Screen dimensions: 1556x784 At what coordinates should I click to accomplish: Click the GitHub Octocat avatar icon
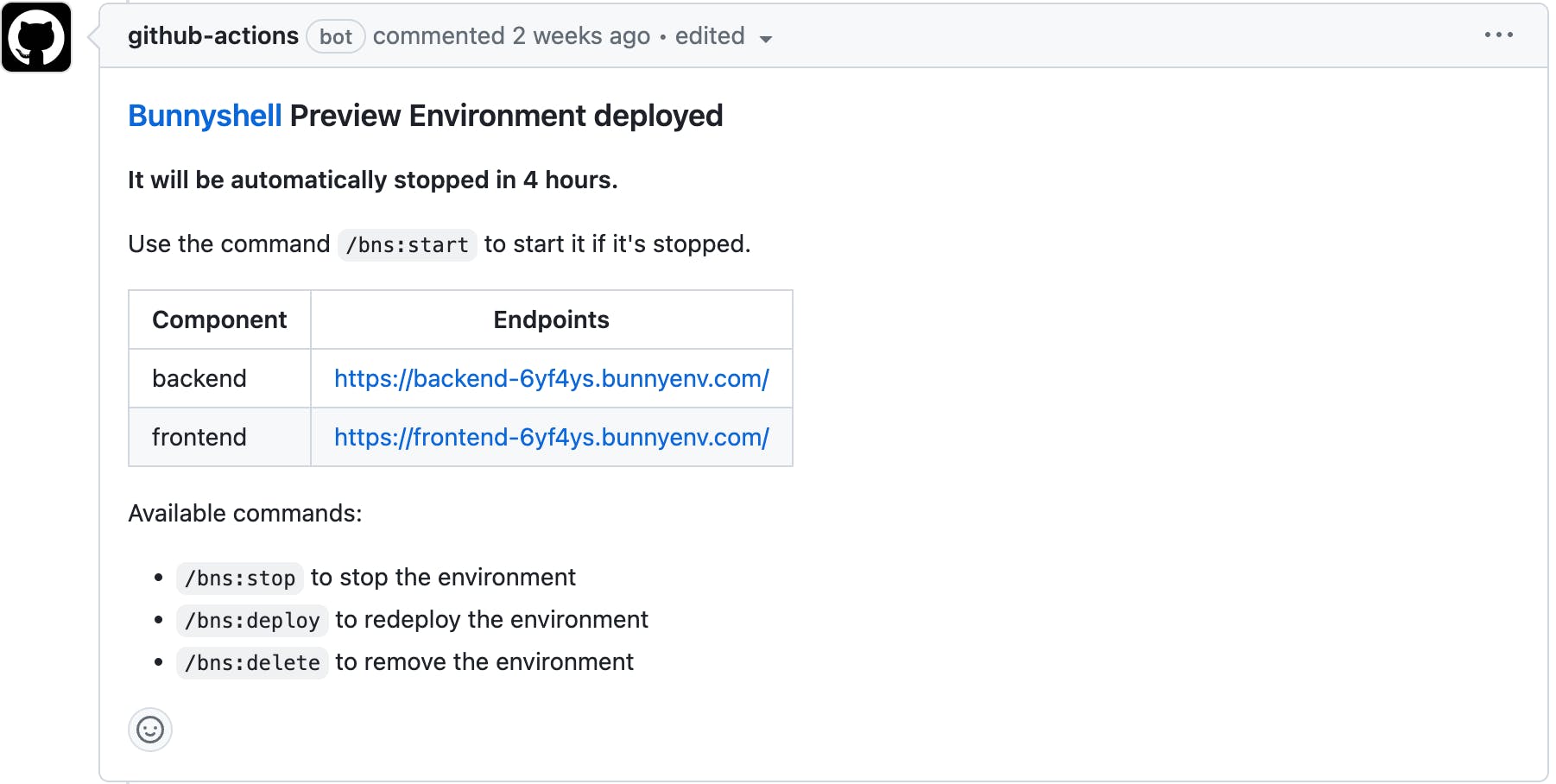(36, 37)
